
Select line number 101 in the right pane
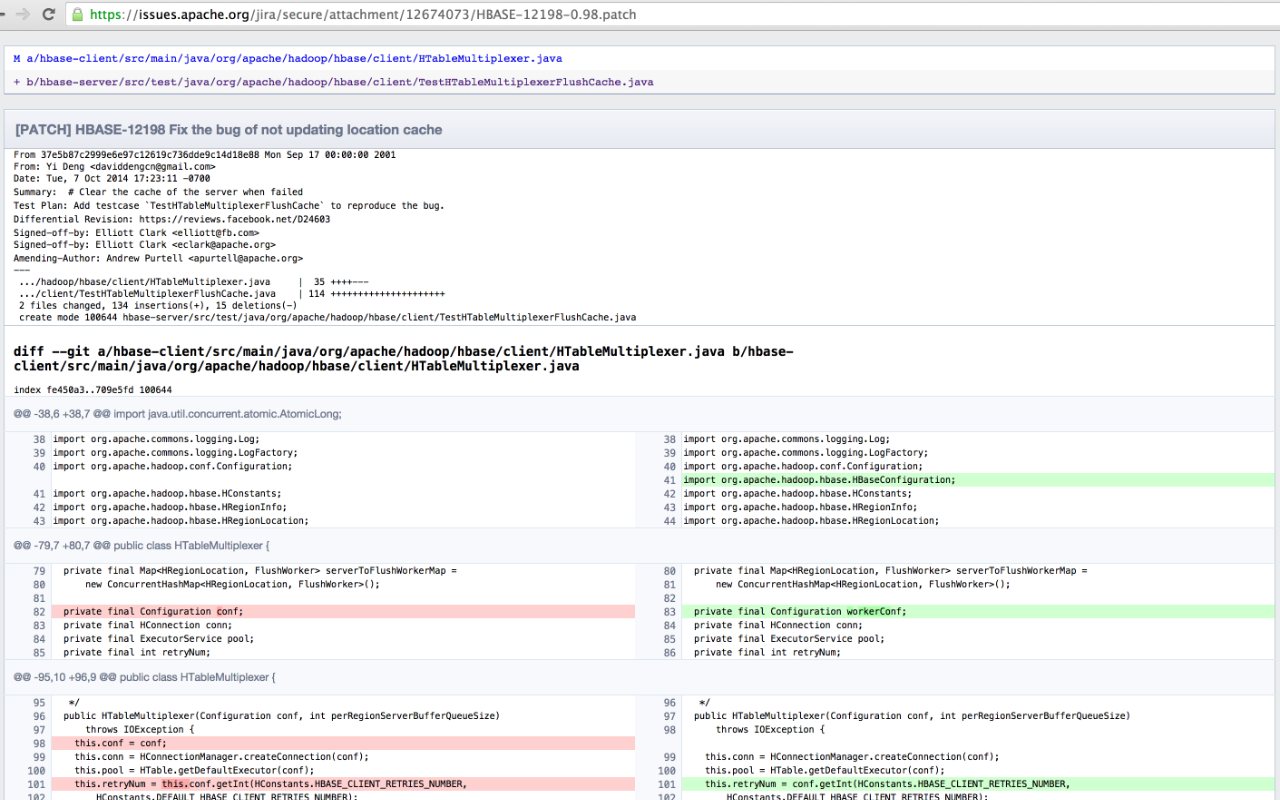click(x=666, y=784)
